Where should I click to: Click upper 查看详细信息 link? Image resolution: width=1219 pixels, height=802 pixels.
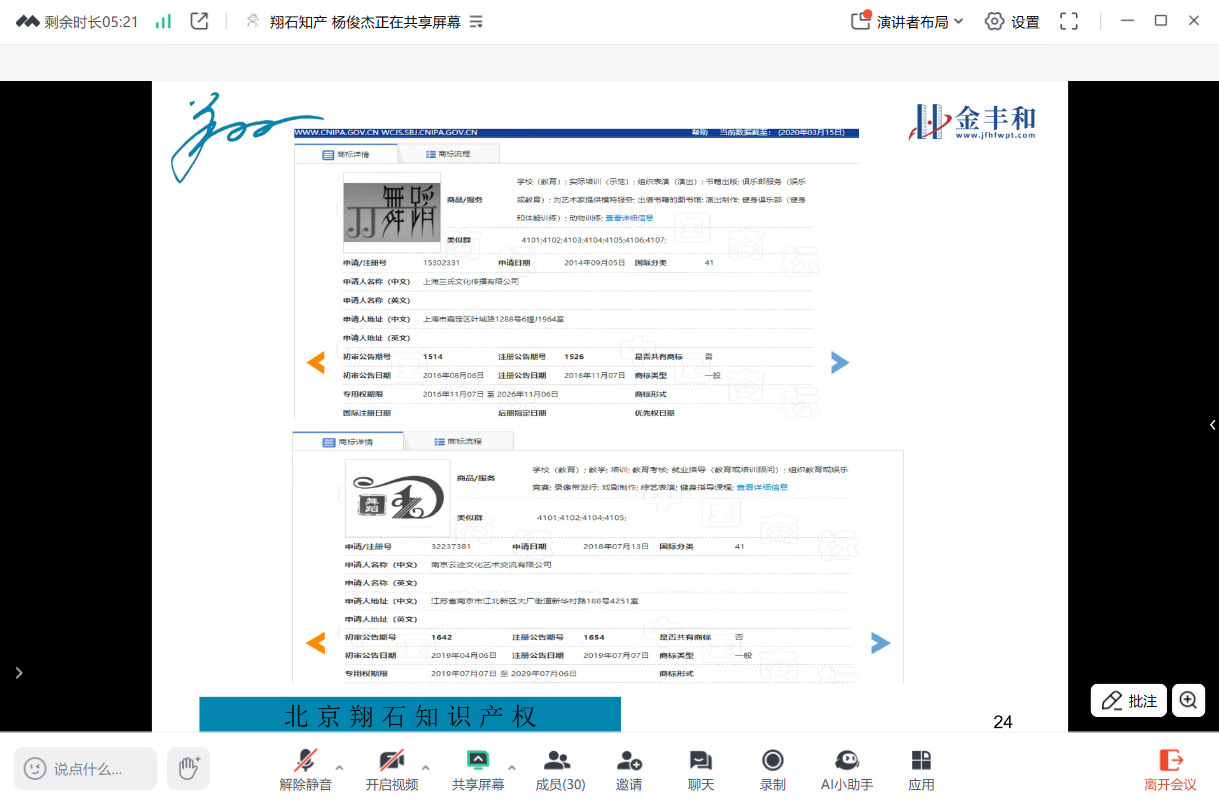tap(629, 217)
